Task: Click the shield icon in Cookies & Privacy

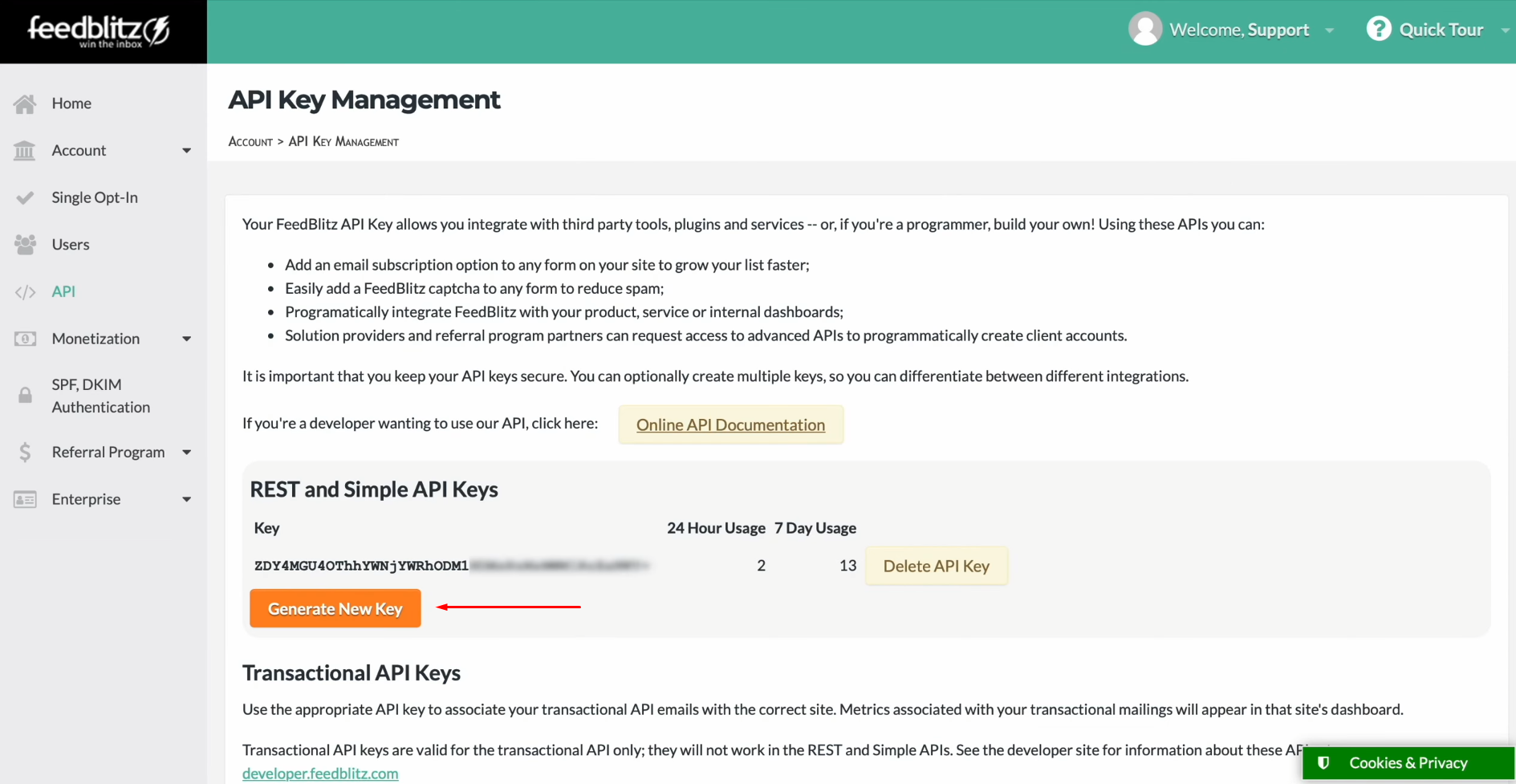Action: [x=1323, y=762]
